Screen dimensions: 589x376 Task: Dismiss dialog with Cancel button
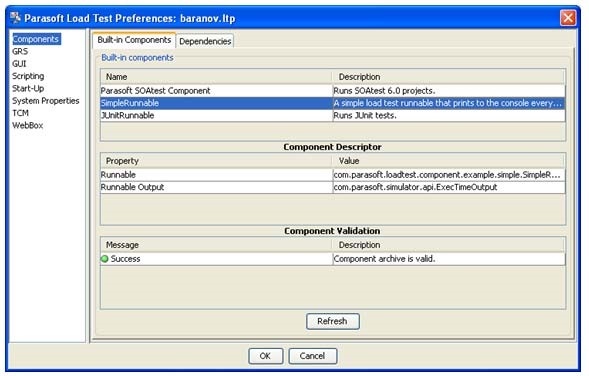[313, 356]
